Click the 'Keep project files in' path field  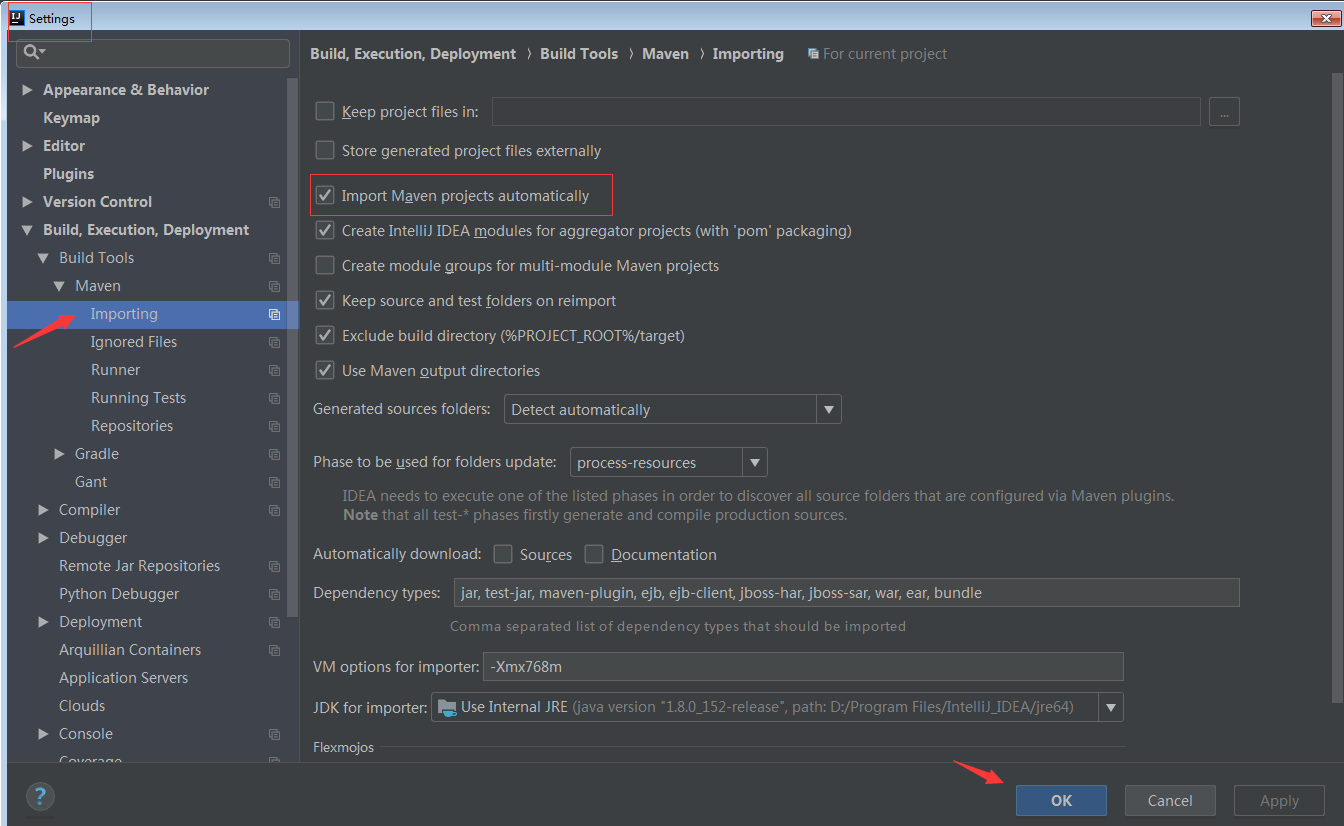click(x=846, y=111)
